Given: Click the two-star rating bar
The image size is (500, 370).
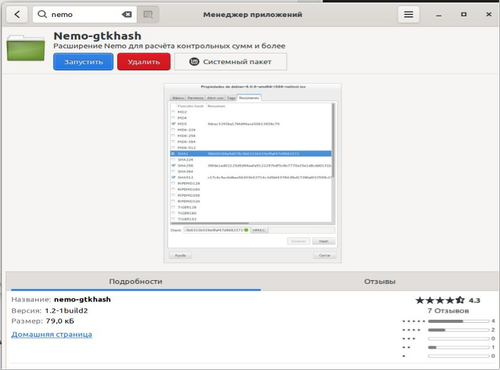Looking at the screenshot, I should click(x=459, y=347).
